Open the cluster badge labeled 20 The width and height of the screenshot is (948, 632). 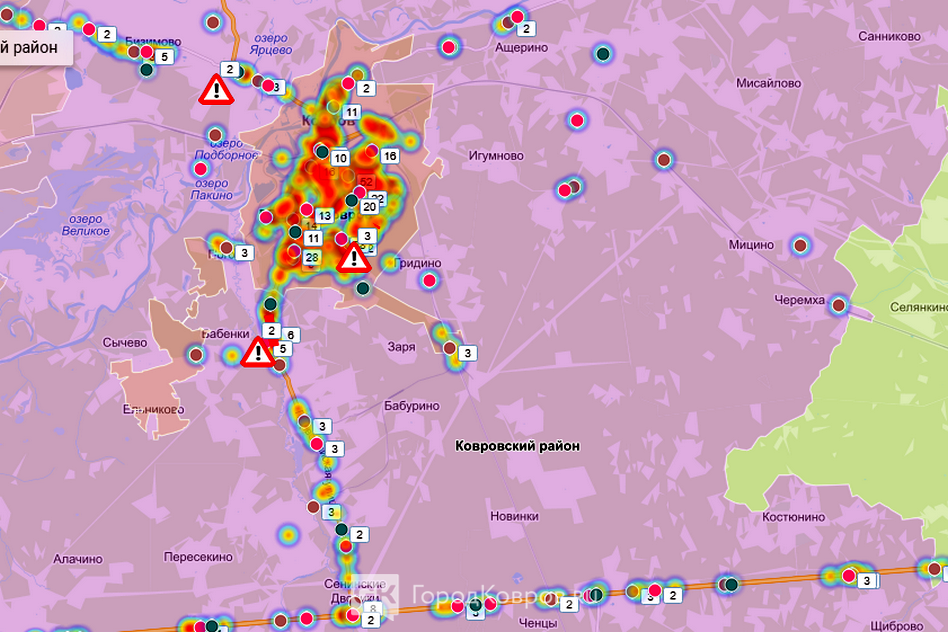tap(369, 206)
